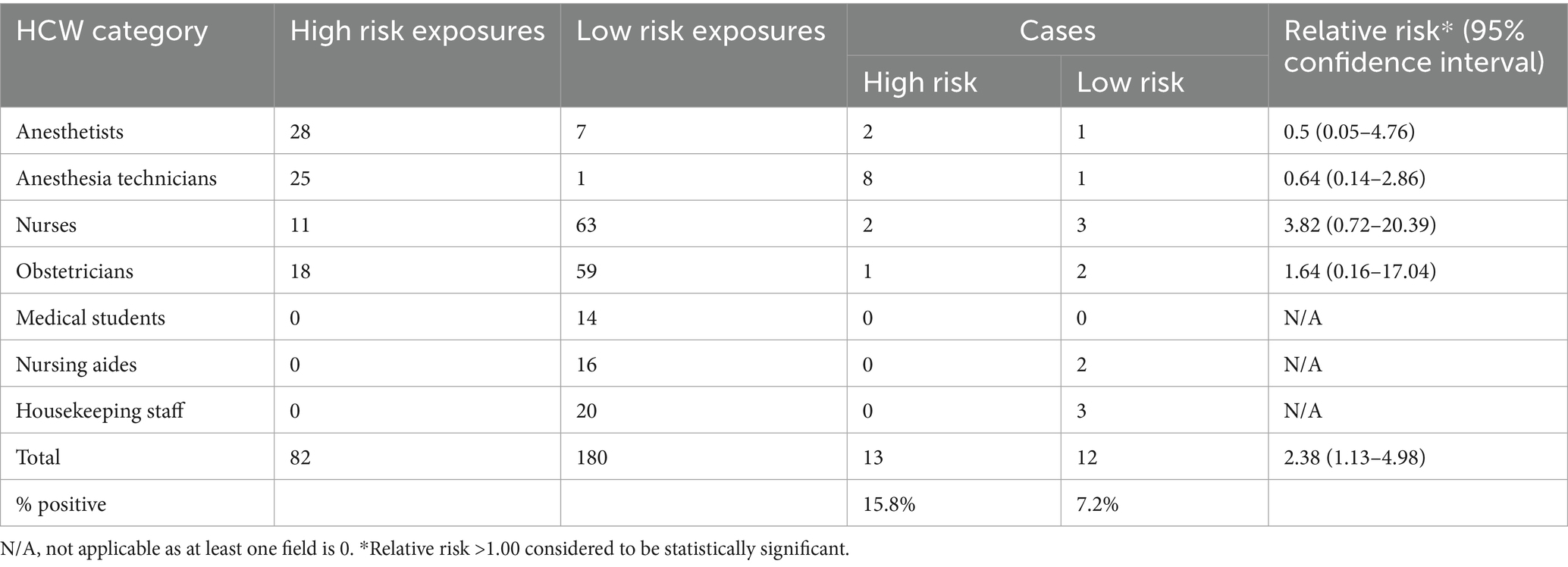Click the 'Anesthetists' row label

tap(70, 132)
